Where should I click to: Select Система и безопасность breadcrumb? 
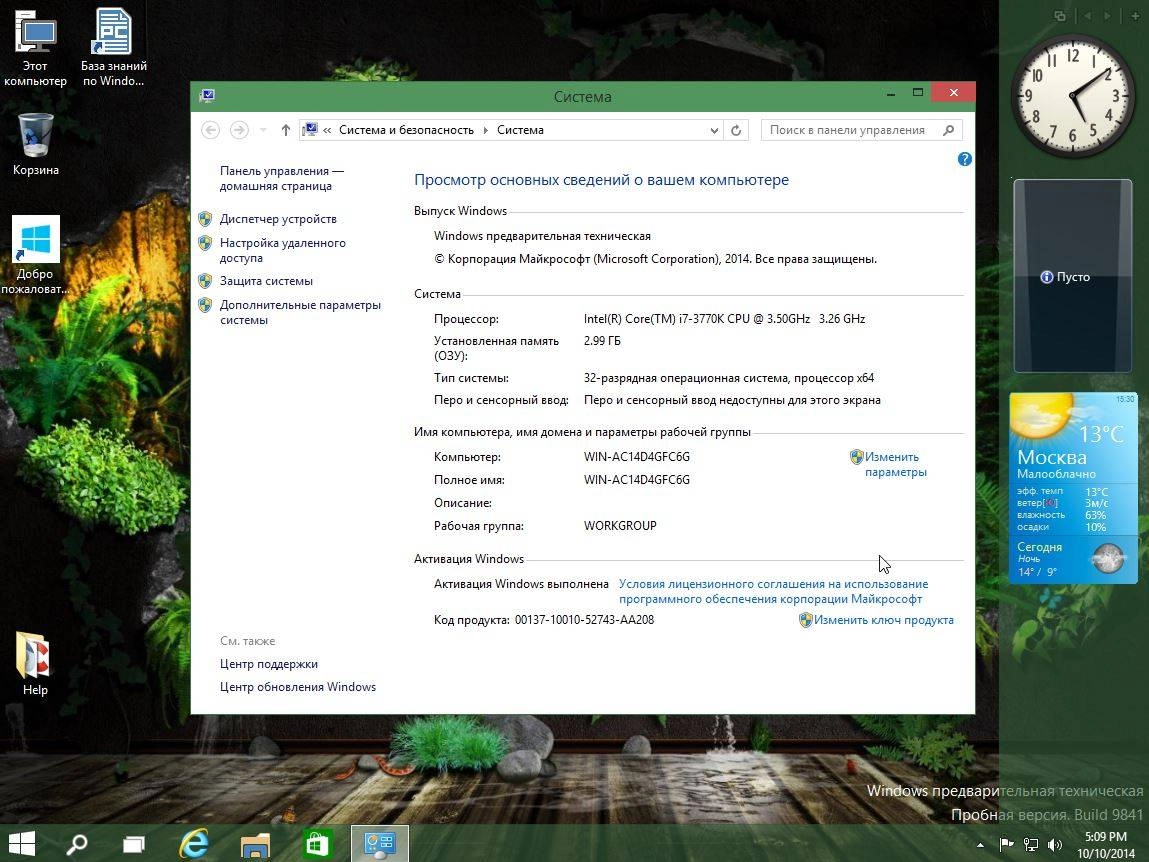pyautogui.click(x=406, y=130)
